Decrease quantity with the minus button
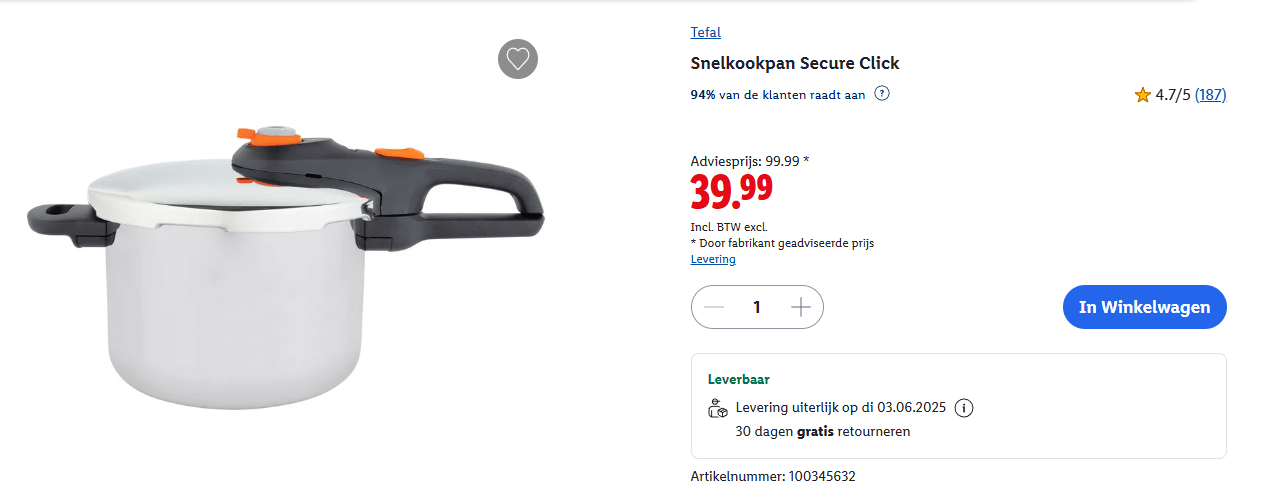This screenshot has height=483, width=1286. click(x=714, y=307)
